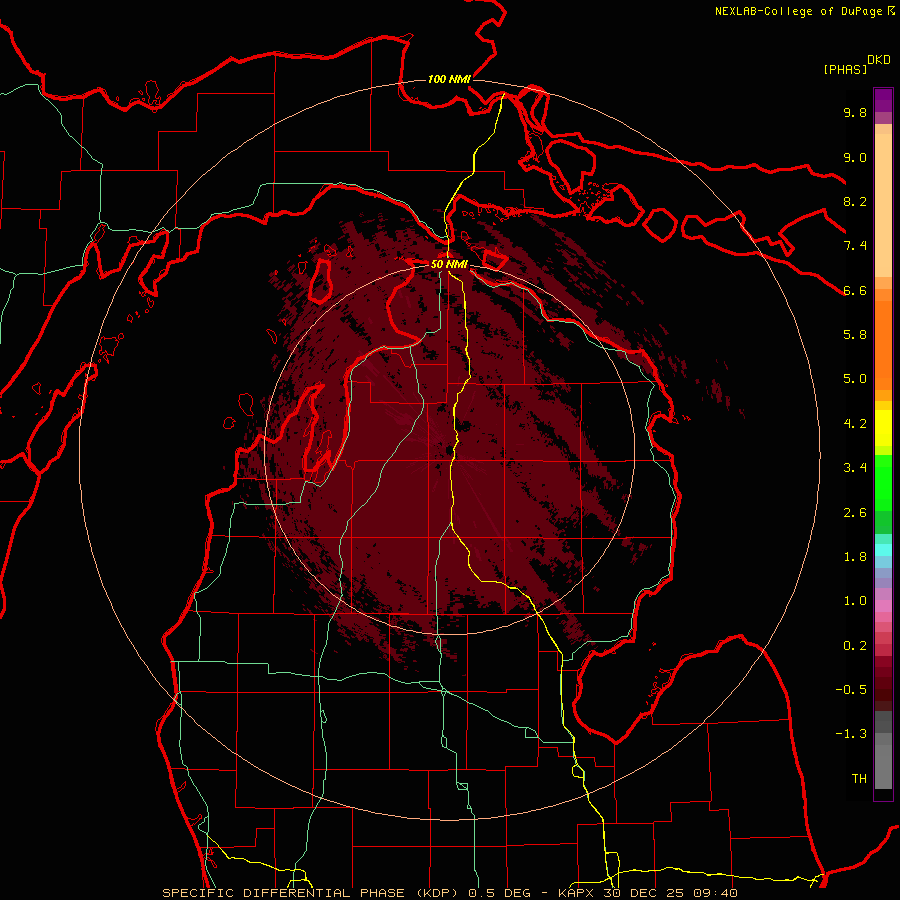Screen dimensions: 900x900
Task: Click the 3.4 legend value
Action: (x=855, y=468)
